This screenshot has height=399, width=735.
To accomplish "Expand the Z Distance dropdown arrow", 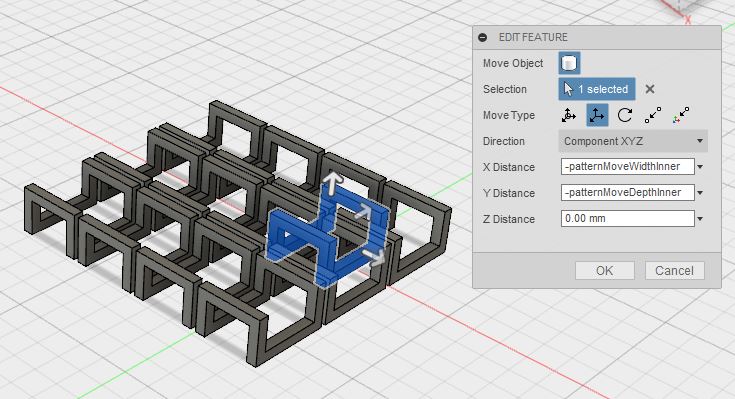I will [700, 218].
